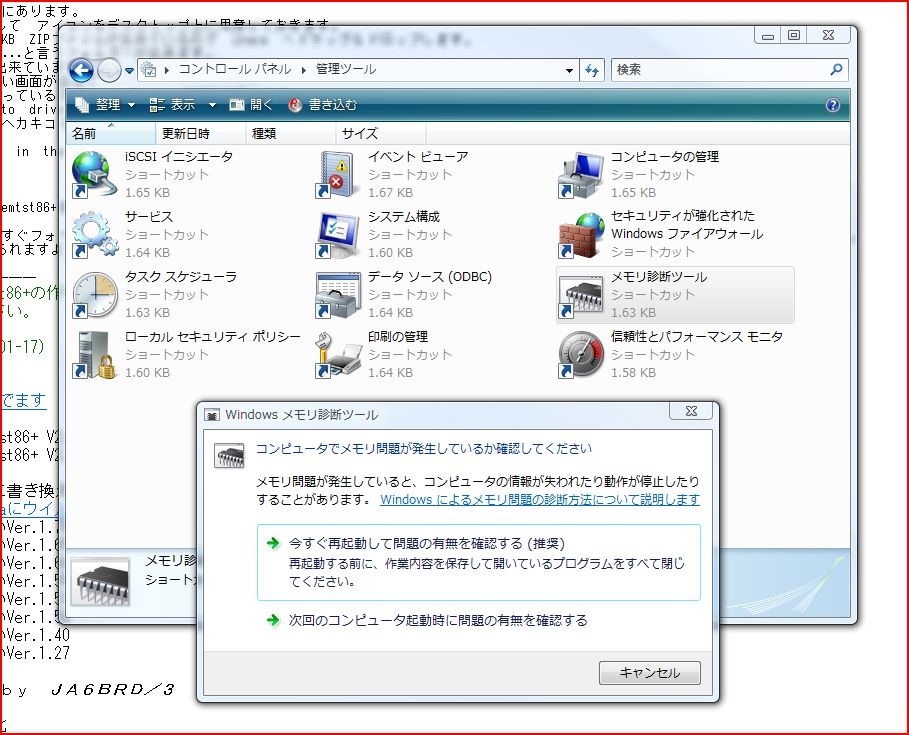This screenshot has height=735, width=909.
Task: Open the タスク スケジューラ clock icon
Action: [x=94, y=294]
